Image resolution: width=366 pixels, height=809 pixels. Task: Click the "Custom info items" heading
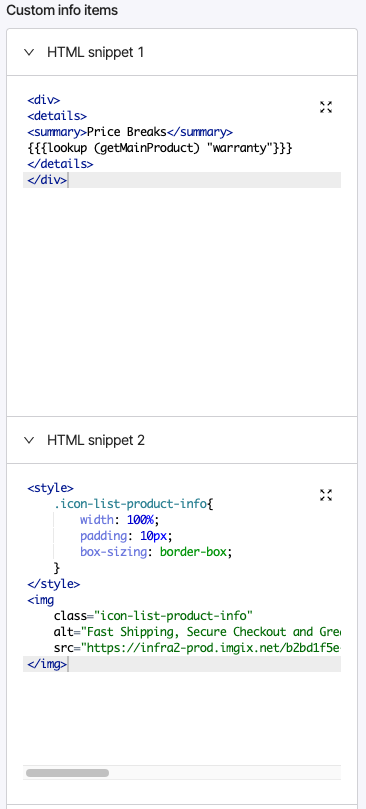[62, 10]
